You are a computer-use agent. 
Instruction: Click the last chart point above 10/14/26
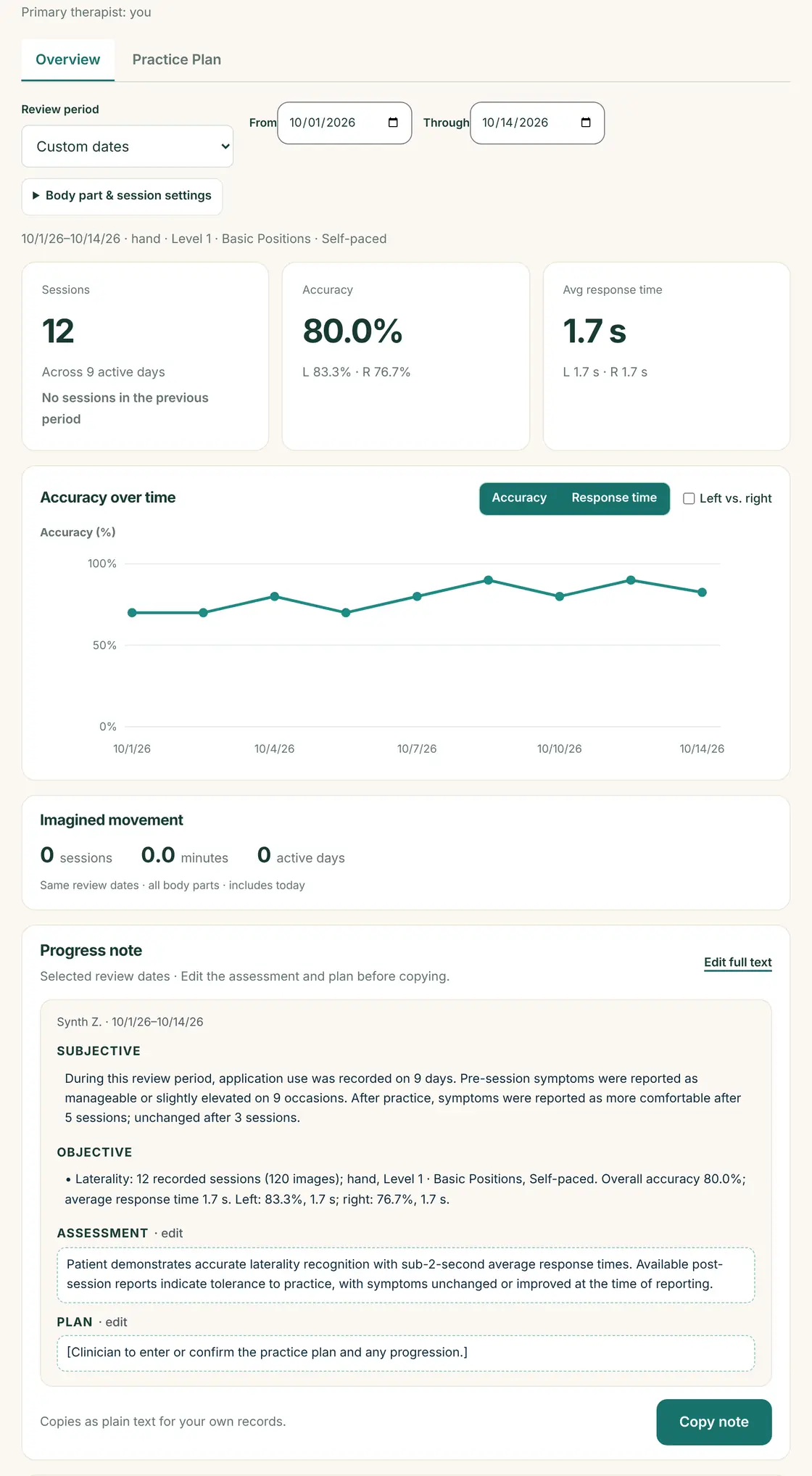(x=702, y=592)
